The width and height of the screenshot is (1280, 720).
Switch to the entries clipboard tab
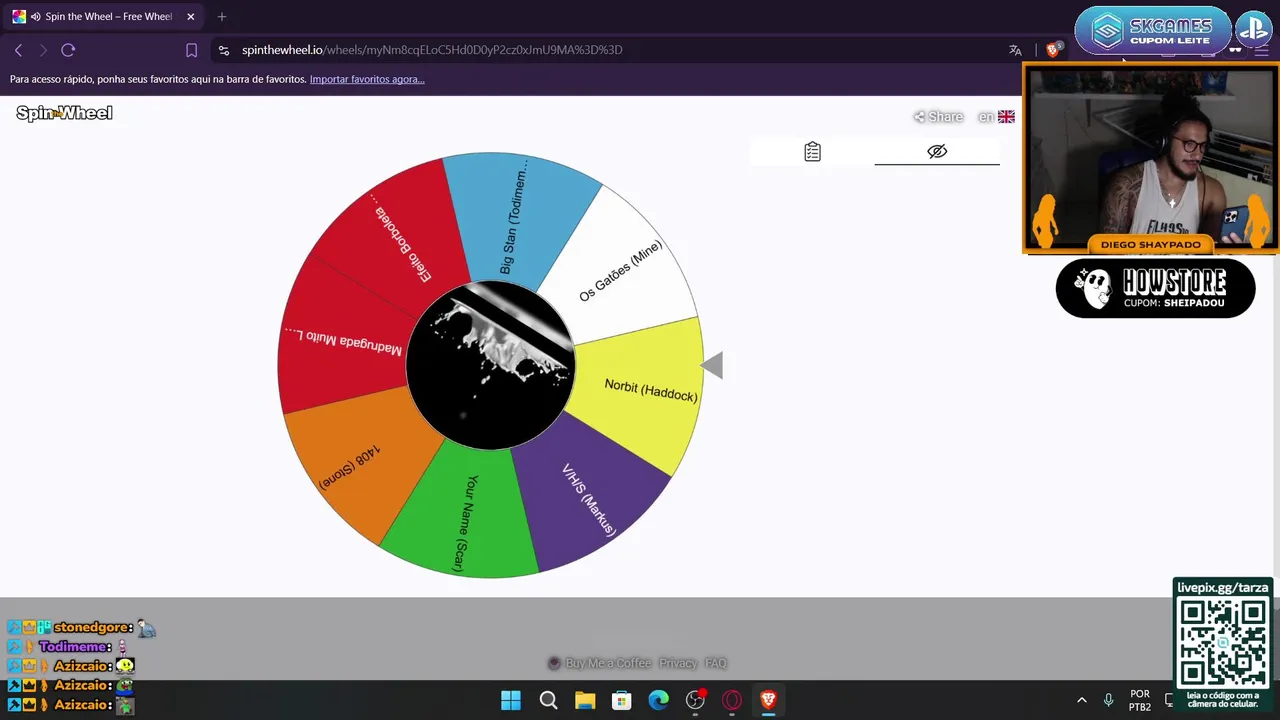coord(812,152)
